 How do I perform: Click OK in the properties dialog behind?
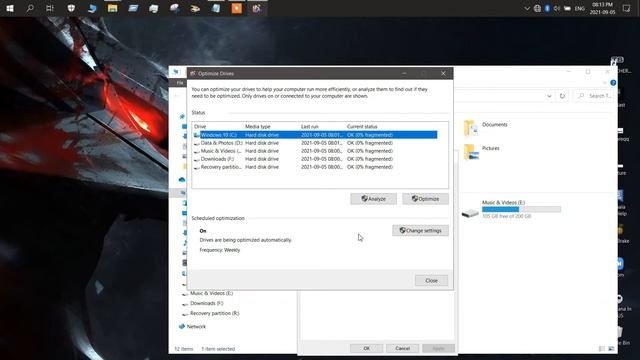(366, 348)
